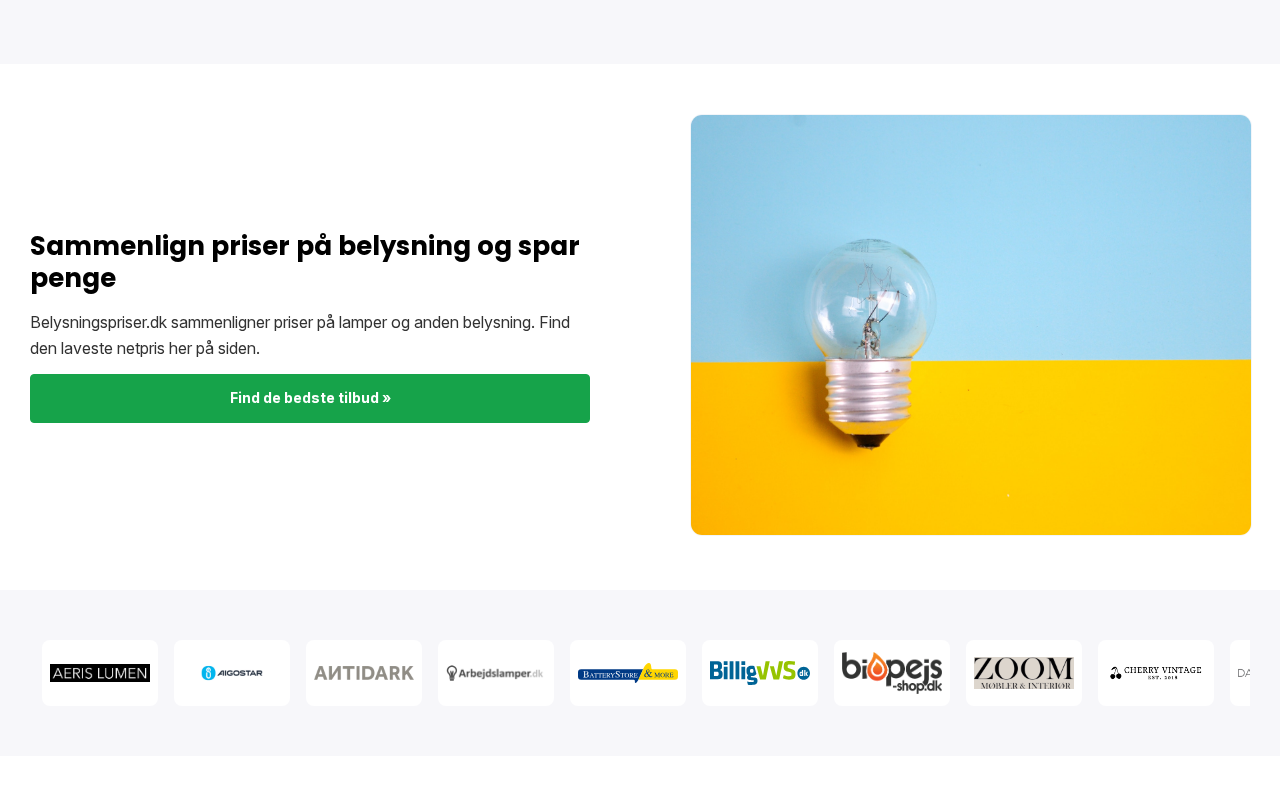Open the Biopejs-shop.dk flame logo
This screenshot has height=800, width=1280.
coord(892,673)
